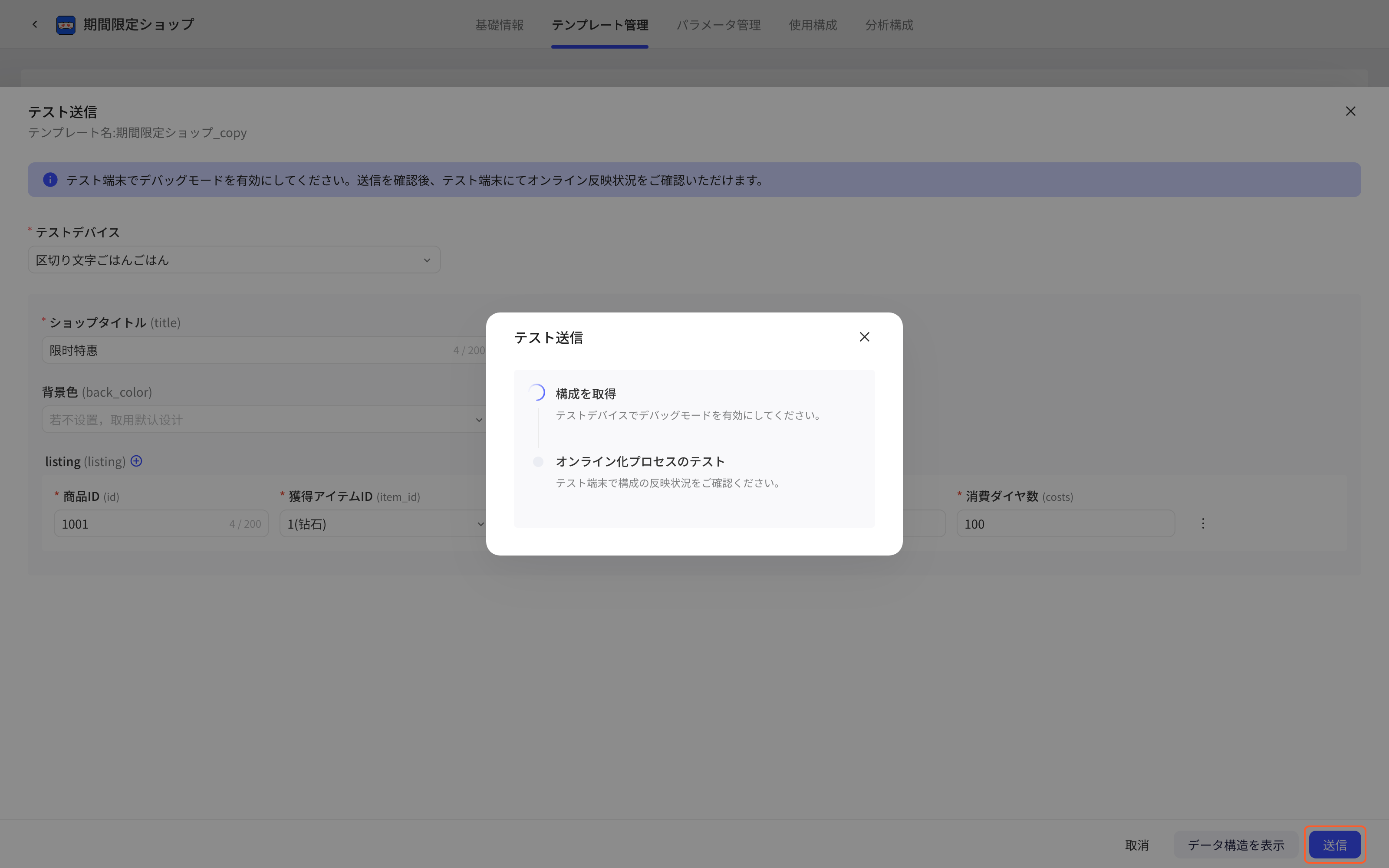The width and height of the screenshot is (1389, 868).
Task: Click the 取消 button
Action: (1136, 845)
